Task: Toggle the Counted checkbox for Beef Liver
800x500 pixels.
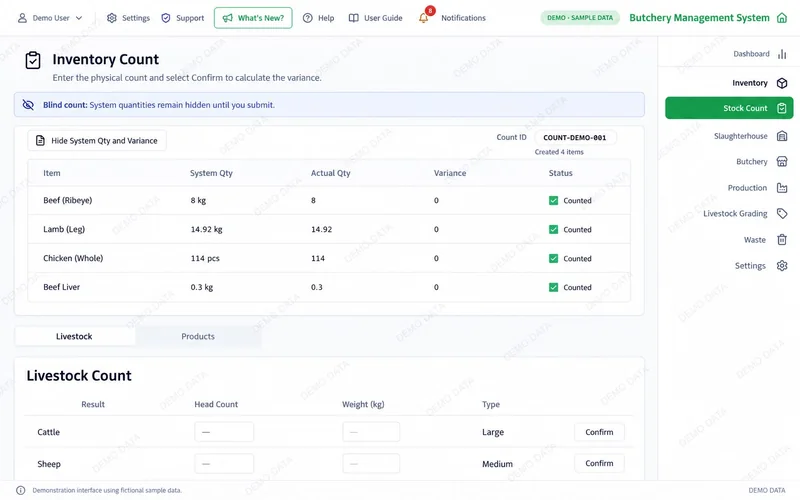Action: coord(553,287)
